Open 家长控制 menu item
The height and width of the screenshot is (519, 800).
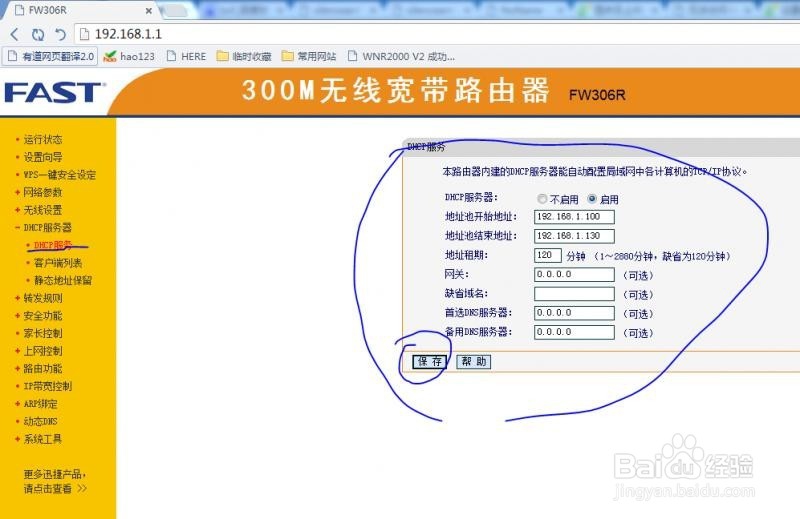coord(42,333)
